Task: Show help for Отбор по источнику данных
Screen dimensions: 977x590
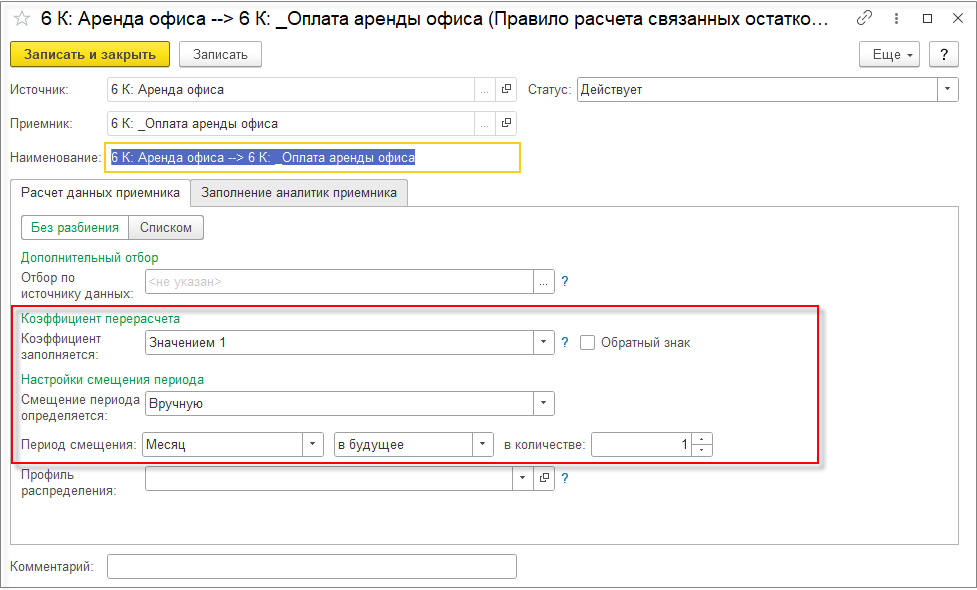Action: [x=565, y=282]
